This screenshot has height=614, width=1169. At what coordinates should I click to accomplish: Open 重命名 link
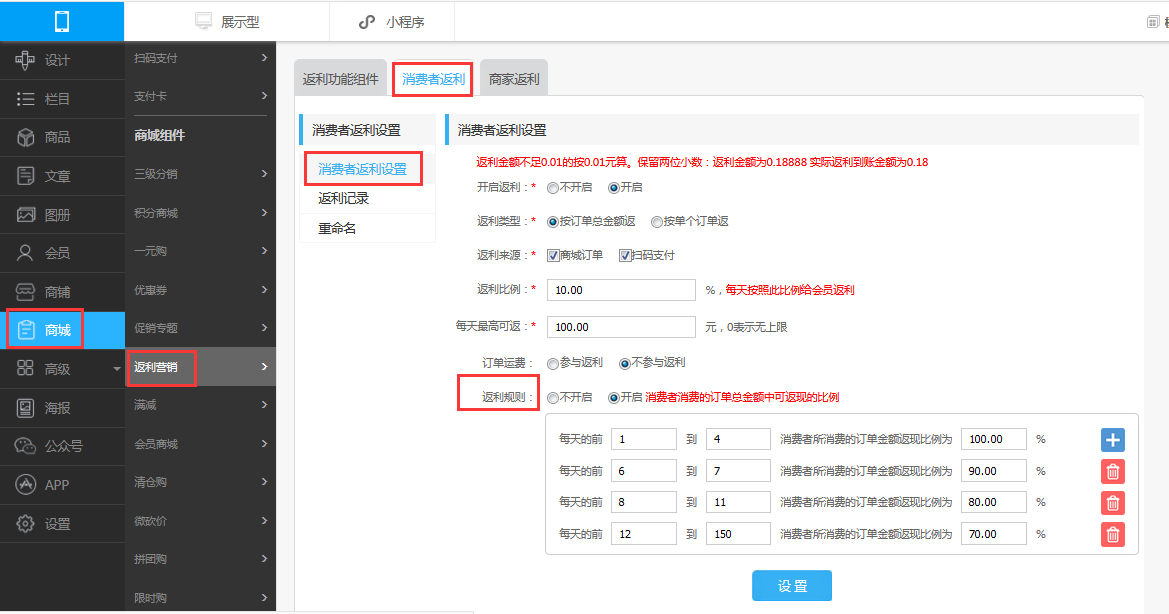pyautogui.click(x=337, y=229)
